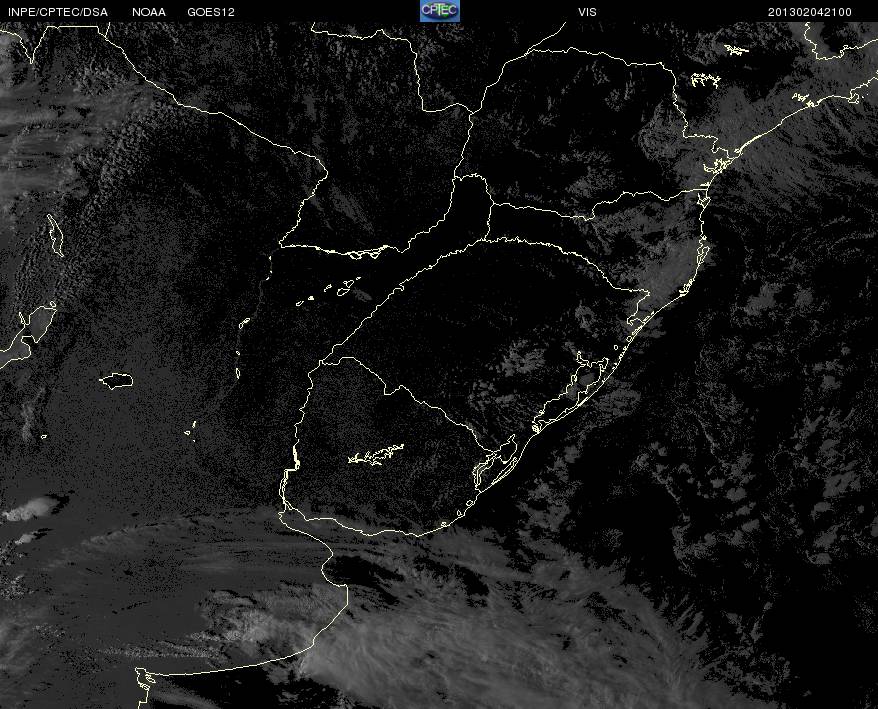Click the 201302042100 timestamp
This screenshot has width=878, height=709.
pos(810,12)
